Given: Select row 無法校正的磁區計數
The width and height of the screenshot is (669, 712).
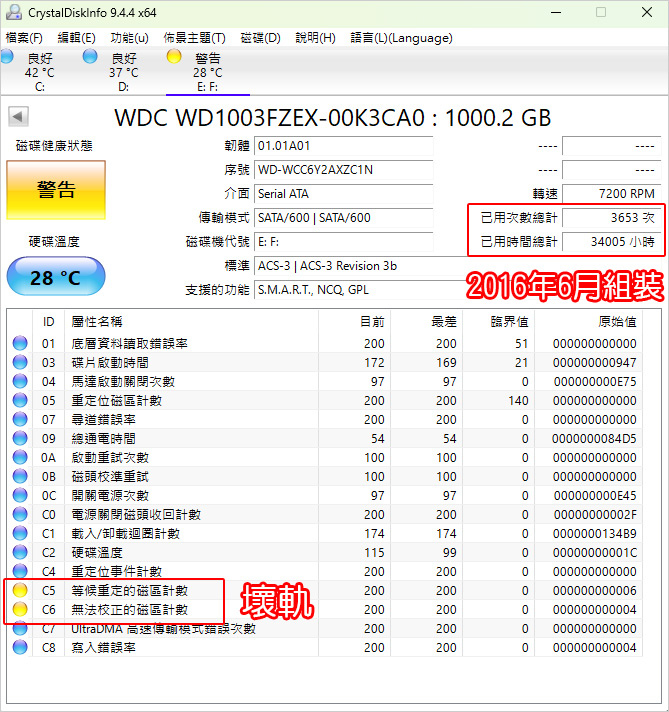Looking at the screenshot, I should [x=325, y=609].
